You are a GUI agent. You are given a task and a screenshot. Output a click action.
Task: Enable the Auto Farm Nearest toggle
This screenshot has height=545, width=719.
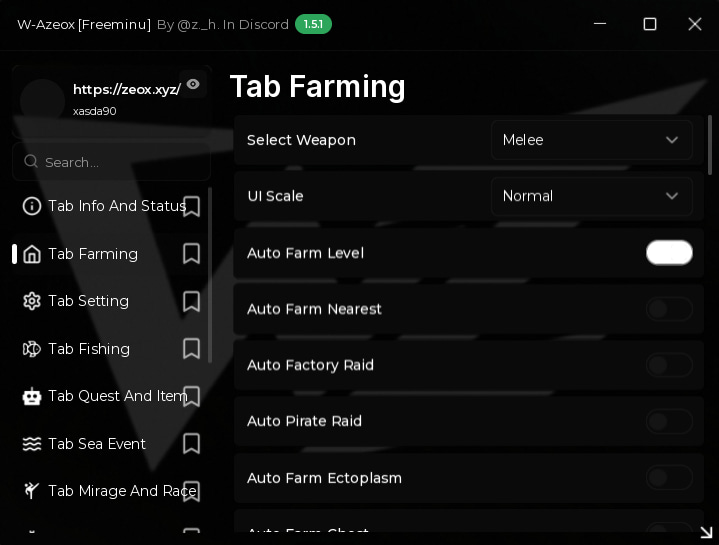click(669, 309)
